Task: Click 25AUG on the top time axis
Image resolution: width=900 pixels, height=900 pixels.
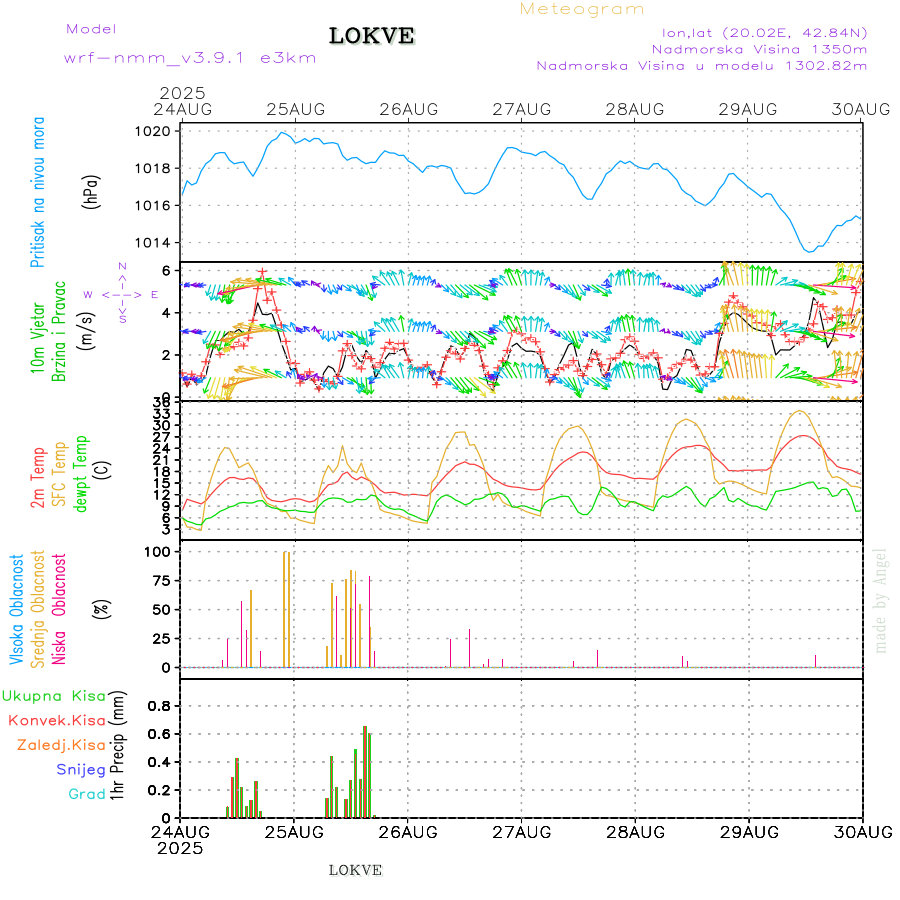Action: coord(294,108)
